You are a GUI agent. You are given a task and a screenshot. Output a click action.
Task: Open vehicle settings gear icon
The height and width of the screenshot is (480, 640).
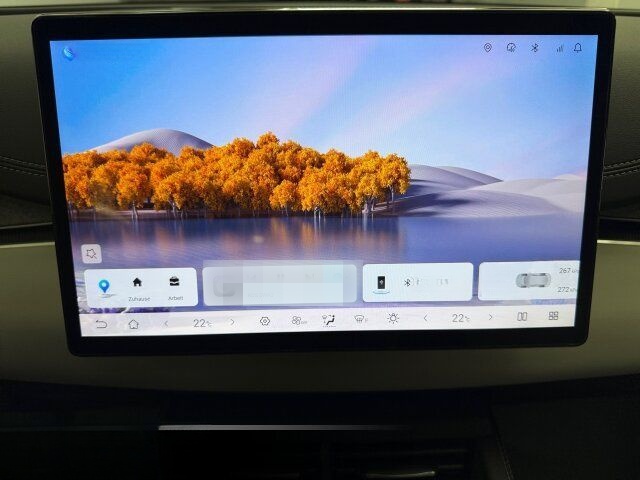(x=265, y=321)
